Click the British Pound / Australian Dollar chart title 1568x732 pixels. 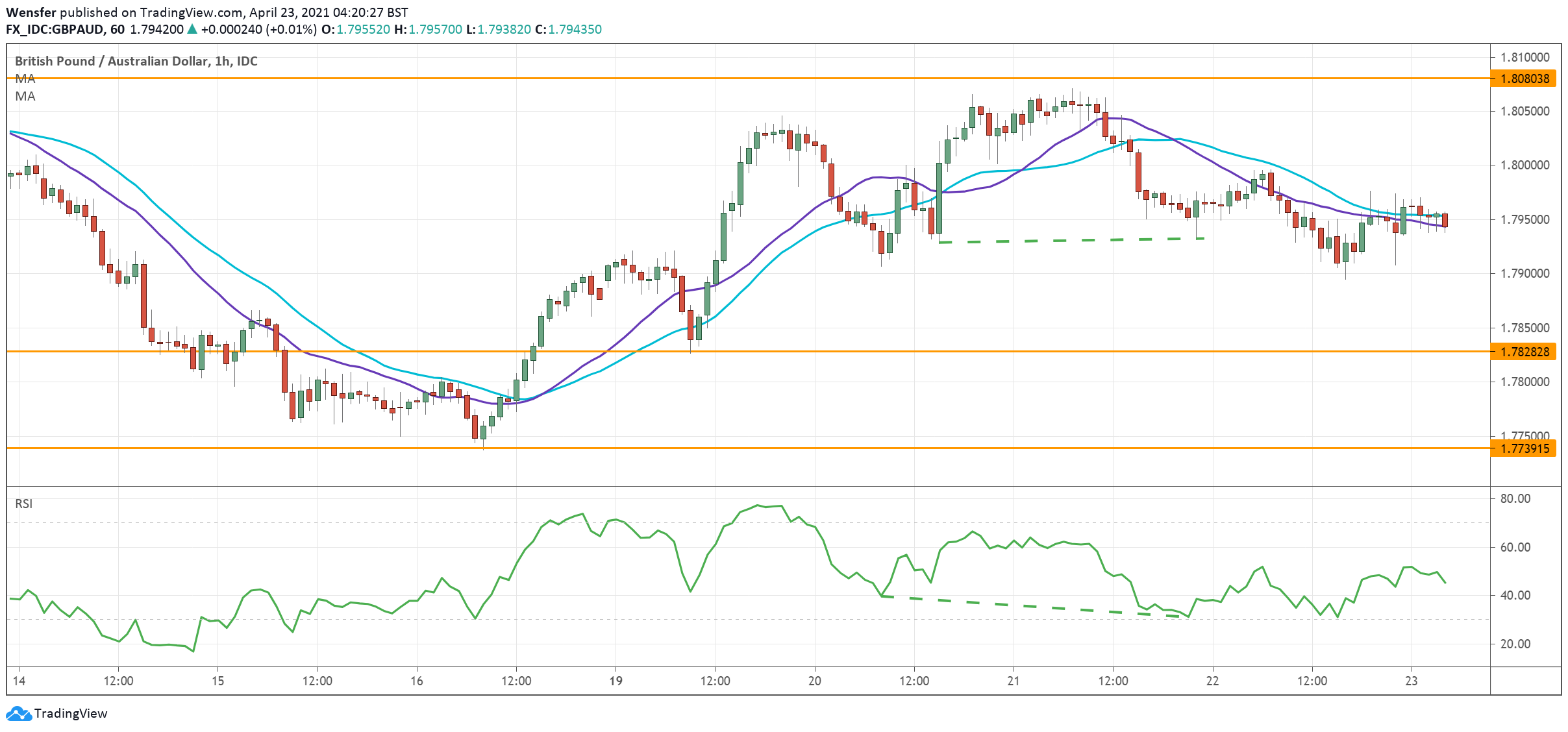(x=135, y=62)
